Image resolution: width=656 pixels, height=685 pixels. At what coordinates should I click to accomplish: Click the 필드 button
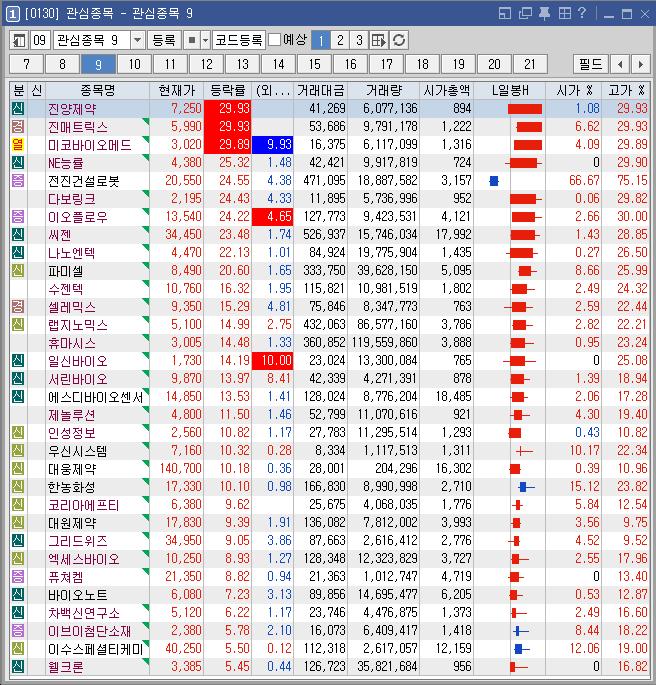click(x=590, y=65)
